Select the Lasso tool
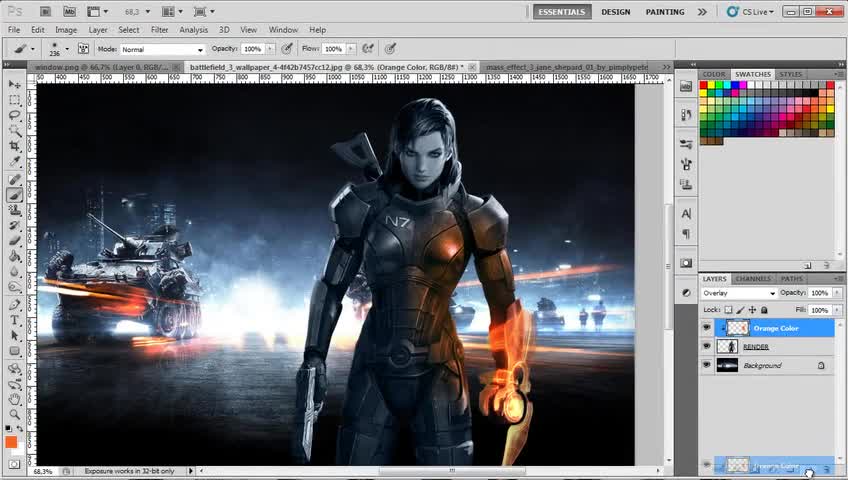The width and height of the screenshot is (848, 480). pos(15,116)
